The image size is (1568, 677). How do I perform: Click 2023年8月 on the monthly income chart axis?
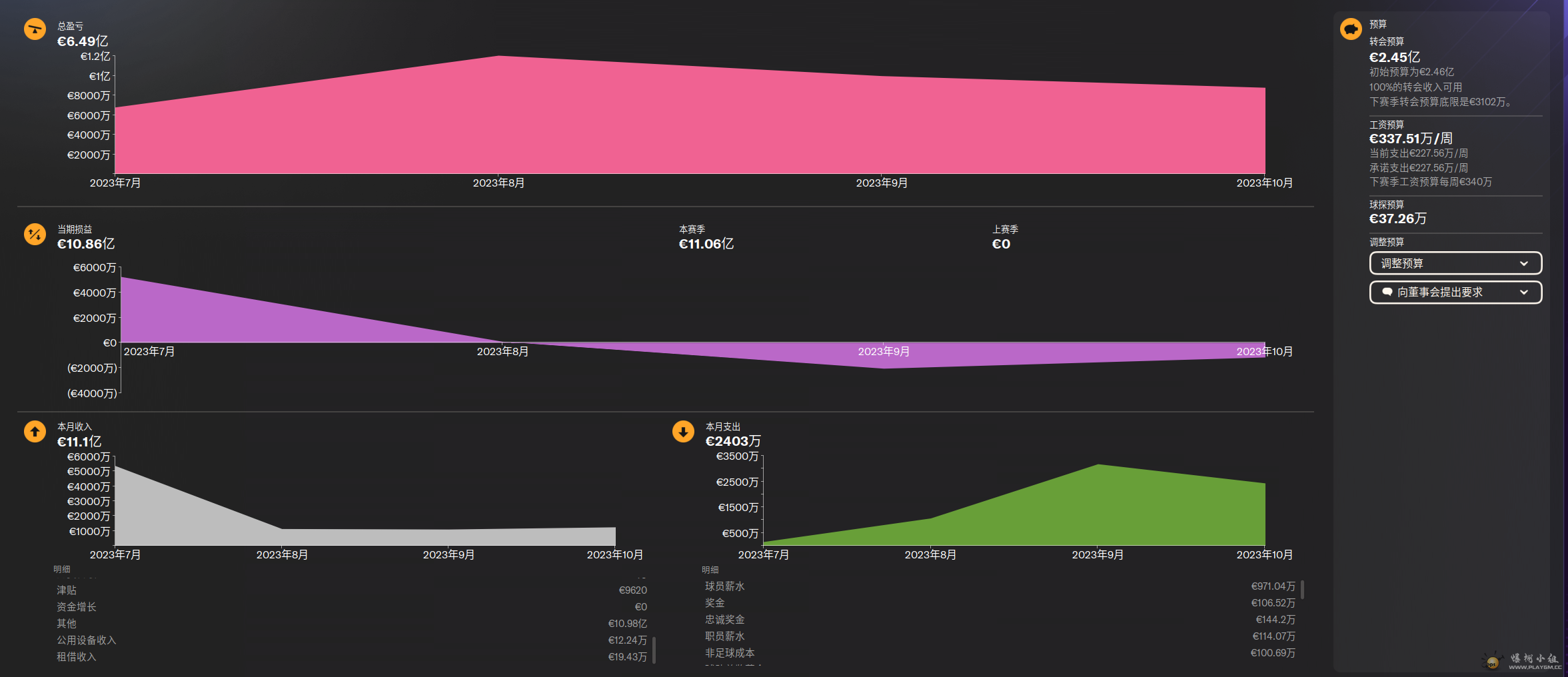pyautogui.click(x=282, y=554)
